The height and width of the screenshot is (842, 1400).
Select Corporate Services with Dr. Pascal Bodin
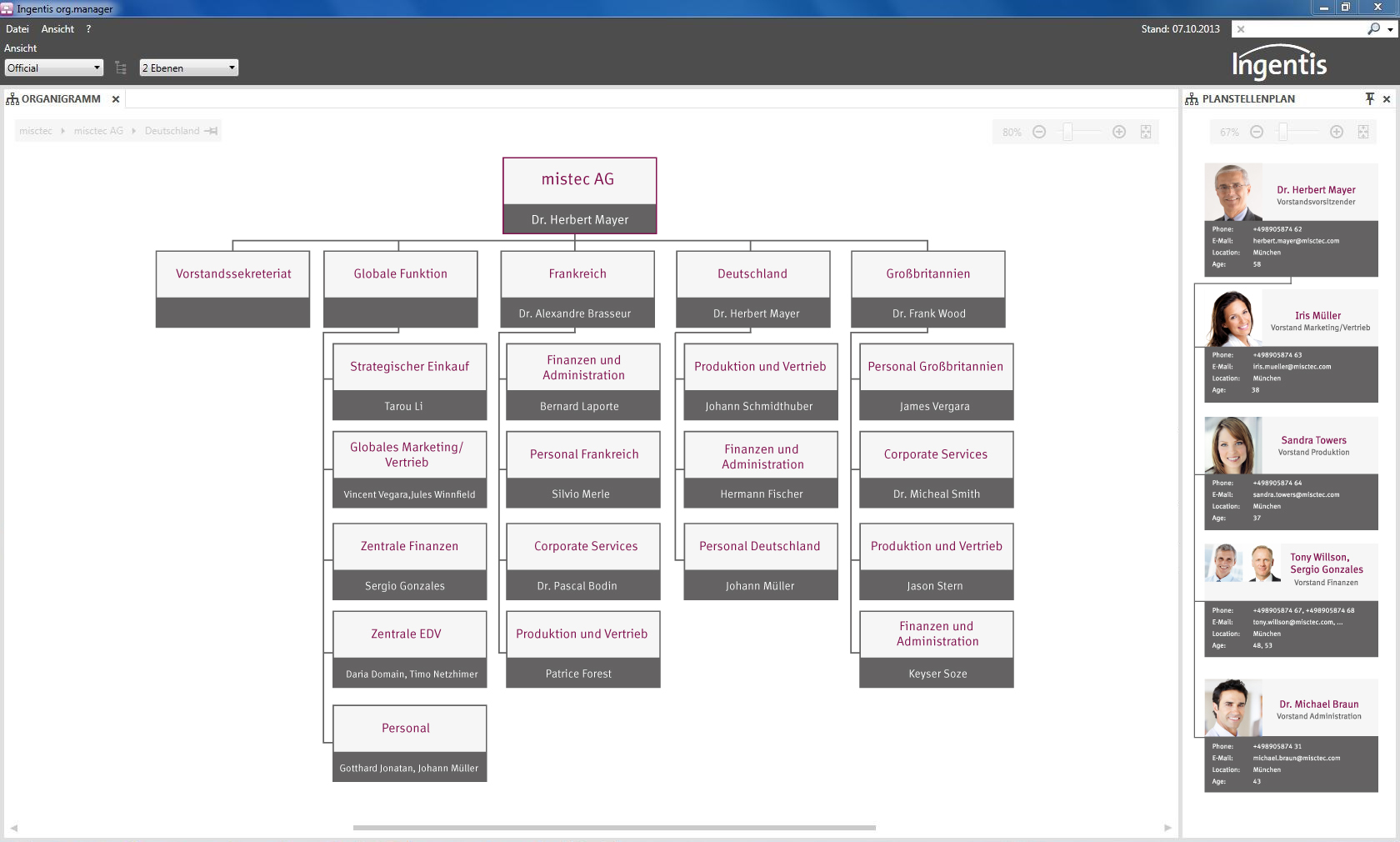click(583, 562)
